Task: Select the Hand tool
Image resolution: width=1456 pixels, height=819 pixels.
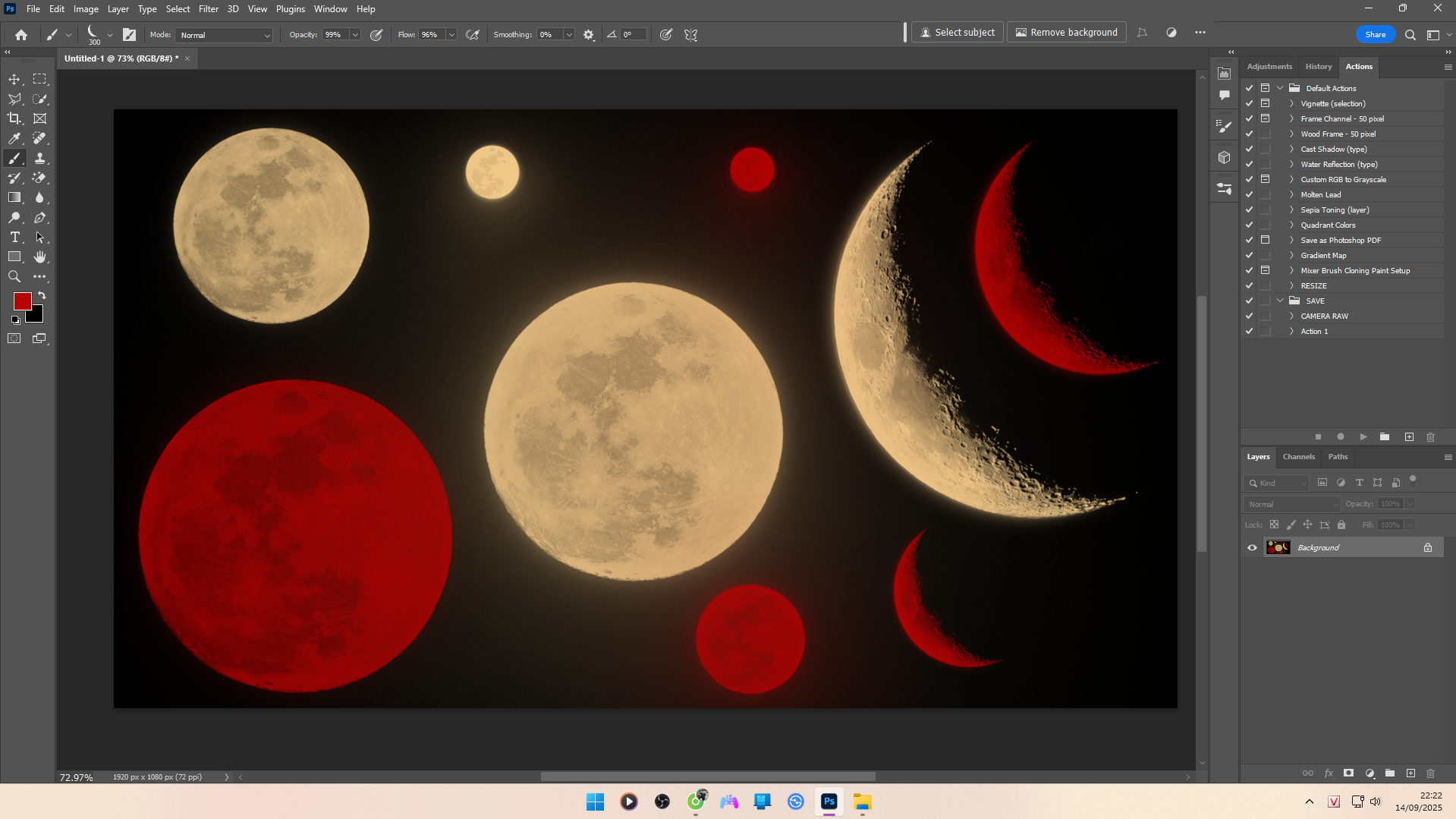Action: (x=40, y=257)
